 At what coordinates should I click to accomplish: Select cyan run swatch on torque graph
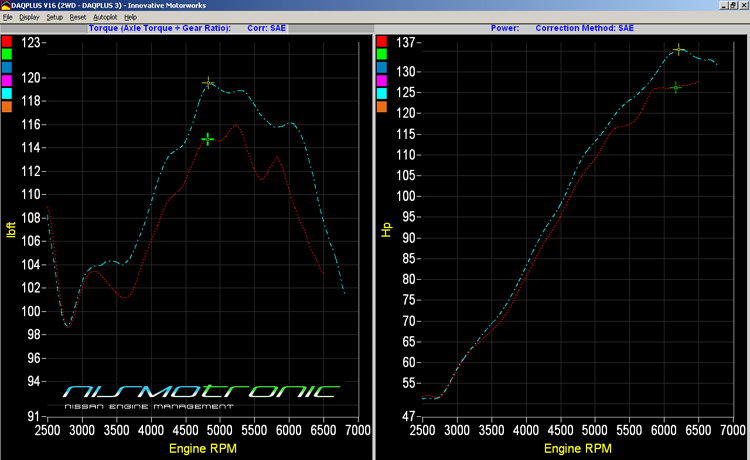7,92
